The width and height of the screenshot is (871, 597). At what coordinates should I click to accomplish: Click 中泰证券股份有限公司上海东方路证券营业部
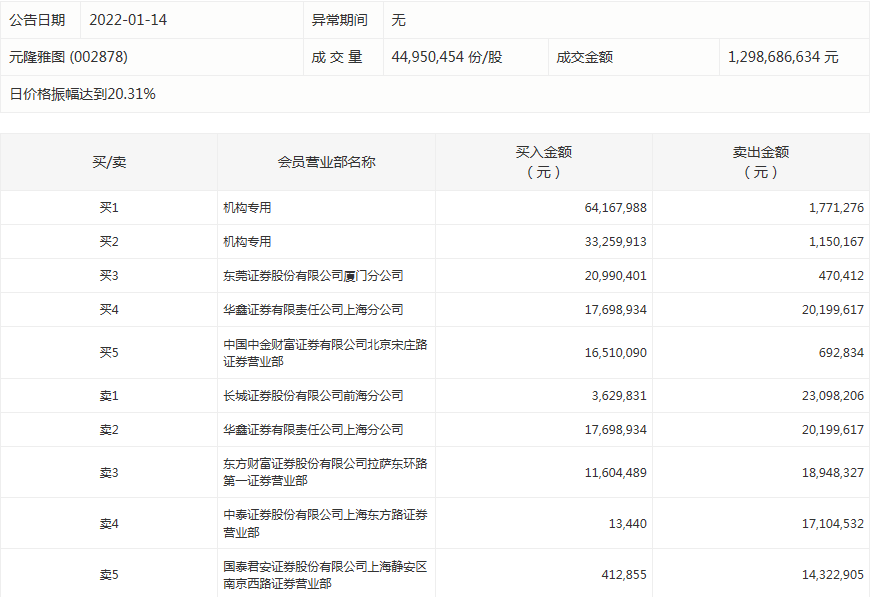tap(326, 523)
